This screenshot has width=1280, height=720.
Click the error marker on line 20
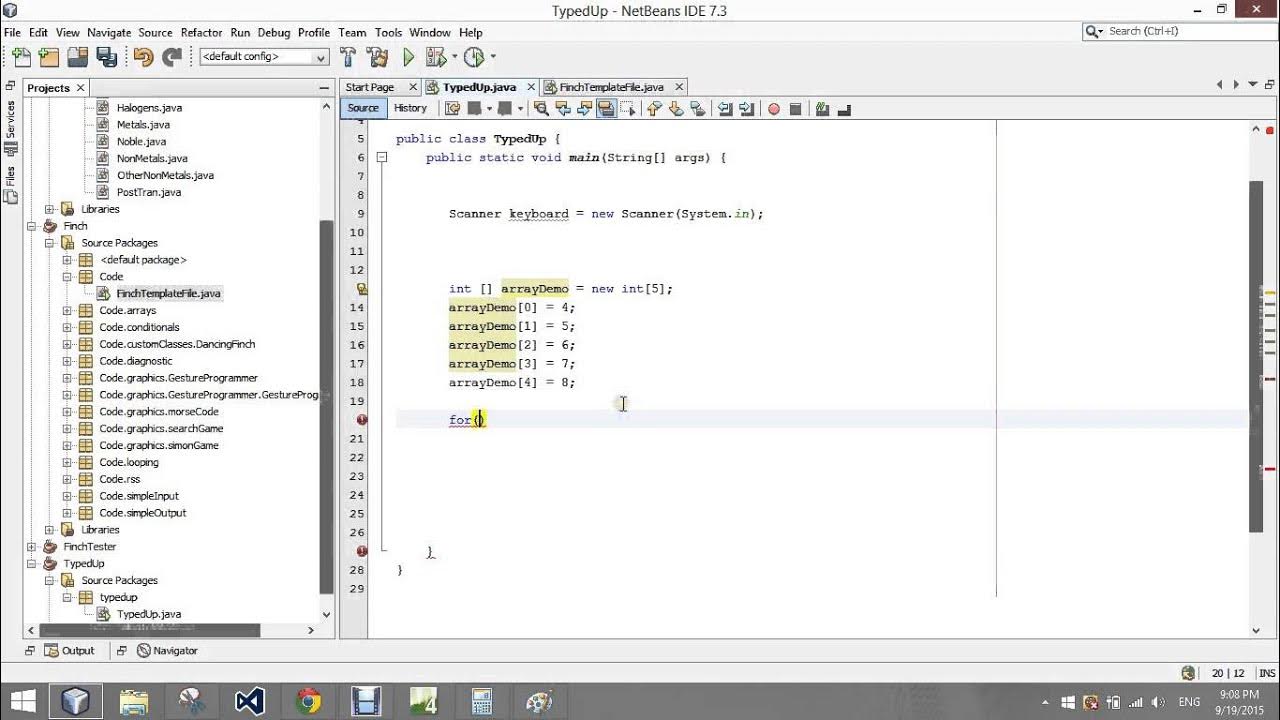click(362, 420)
